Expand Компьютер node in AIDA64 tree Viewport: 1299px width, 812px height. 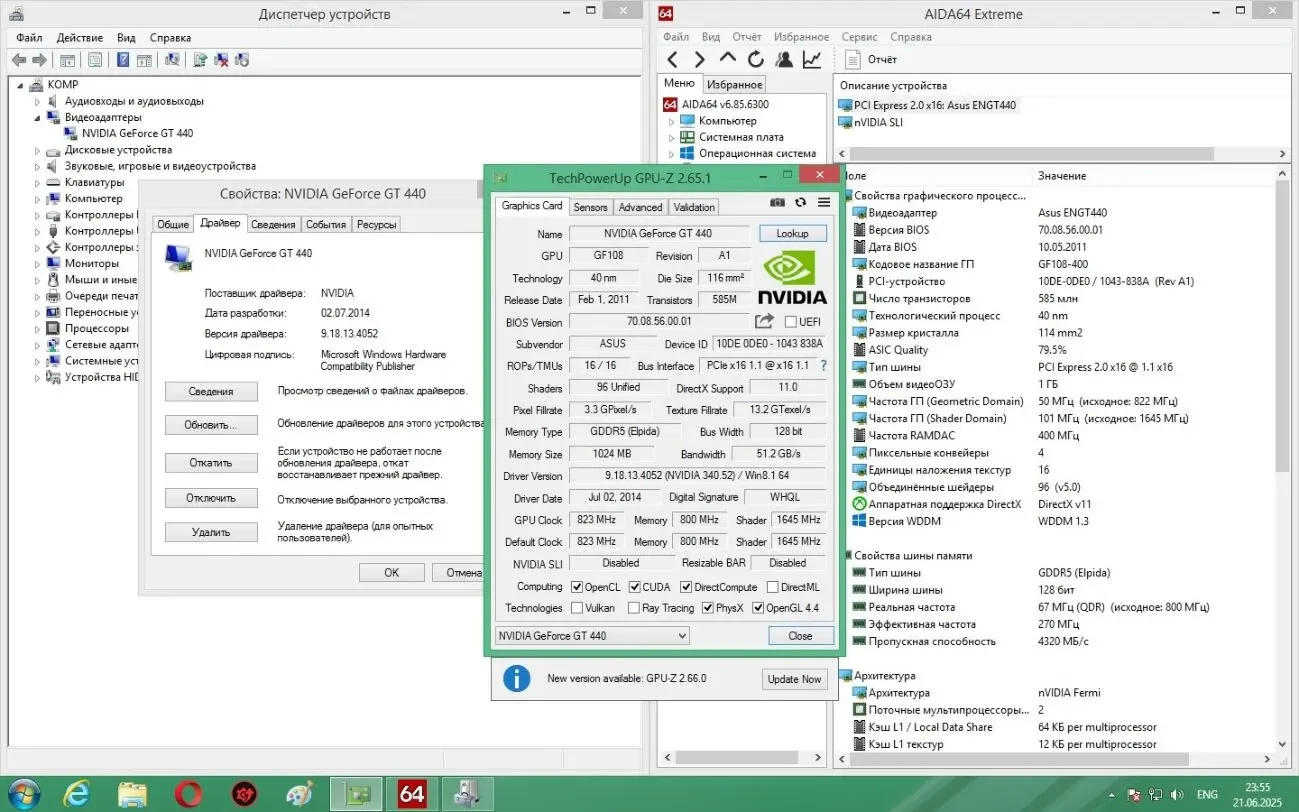coord(672,121)
